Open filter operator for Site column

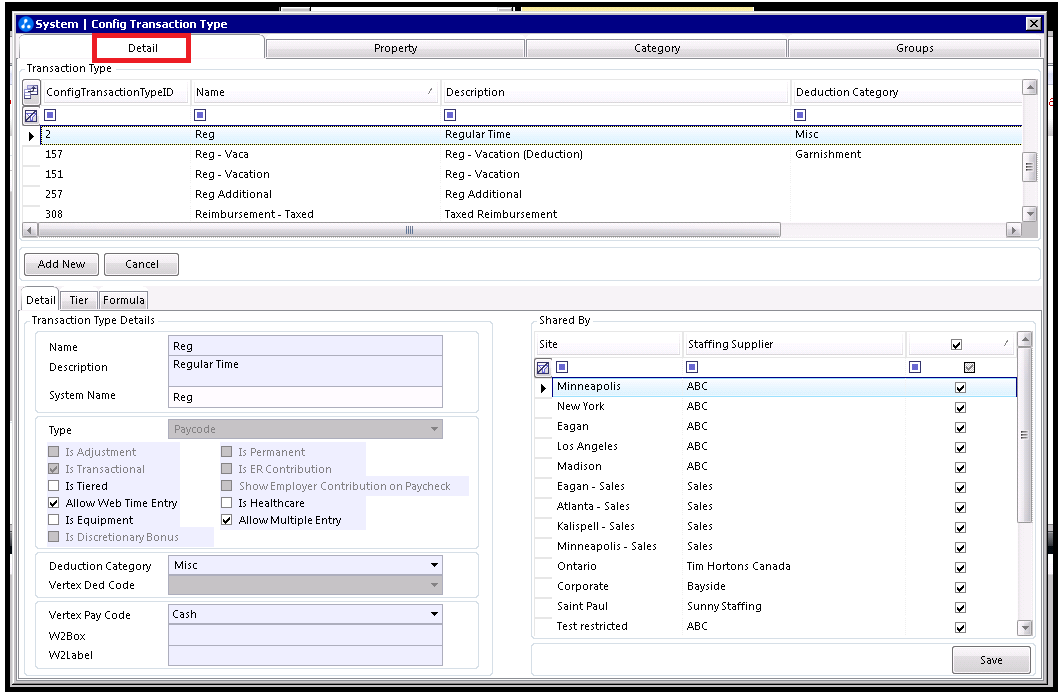click(x=562, y=367)
